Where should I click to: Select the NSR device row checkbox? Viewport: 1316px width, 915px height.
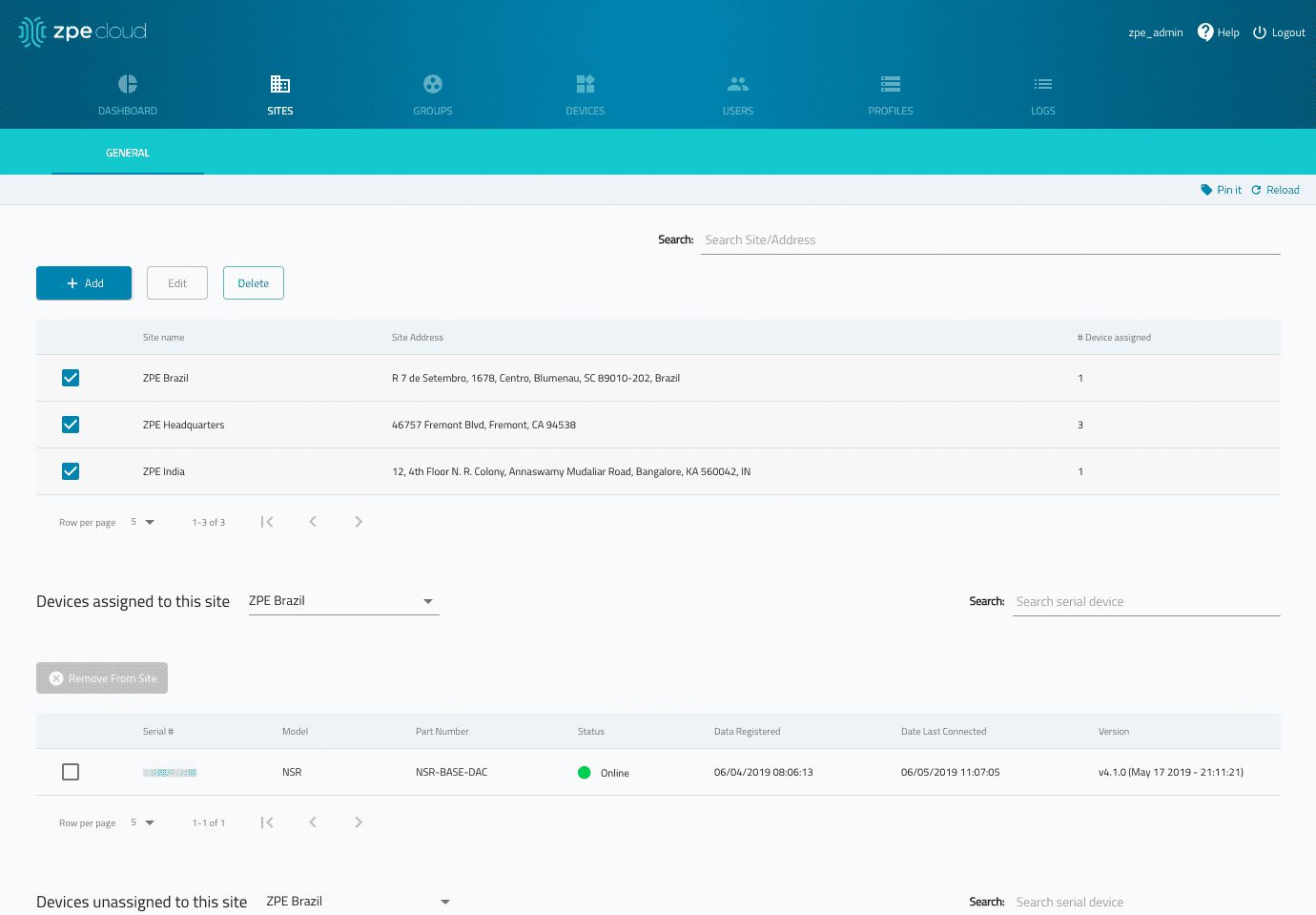coord(71,772)
